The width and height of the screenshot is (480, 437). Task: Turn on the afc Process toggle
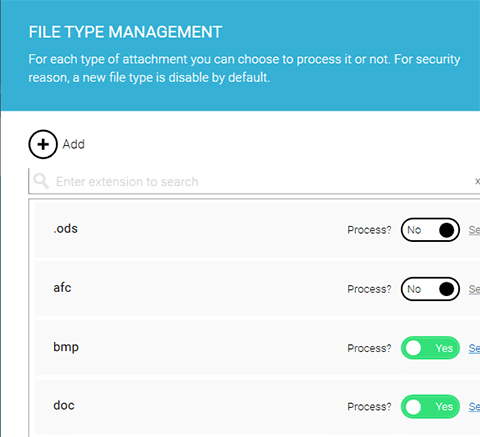click(430, 289)
